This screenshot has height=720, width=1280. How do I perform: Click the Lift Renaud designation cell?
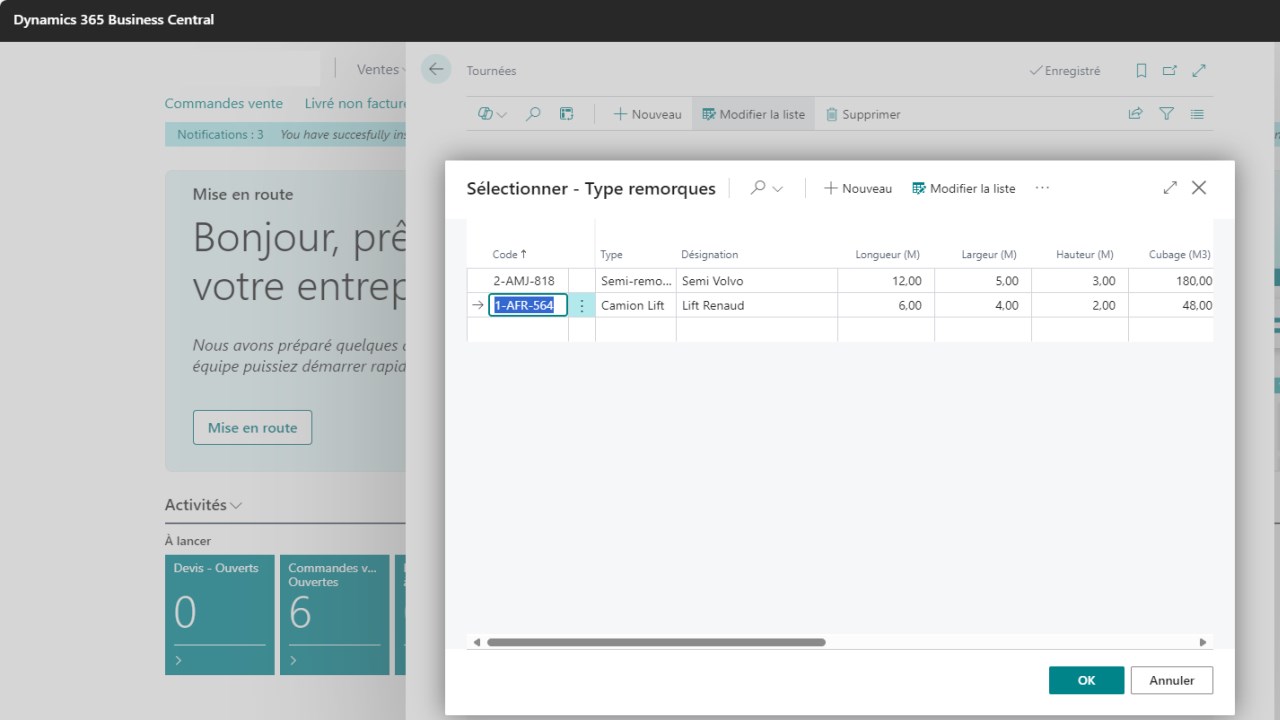pos(757,305)
